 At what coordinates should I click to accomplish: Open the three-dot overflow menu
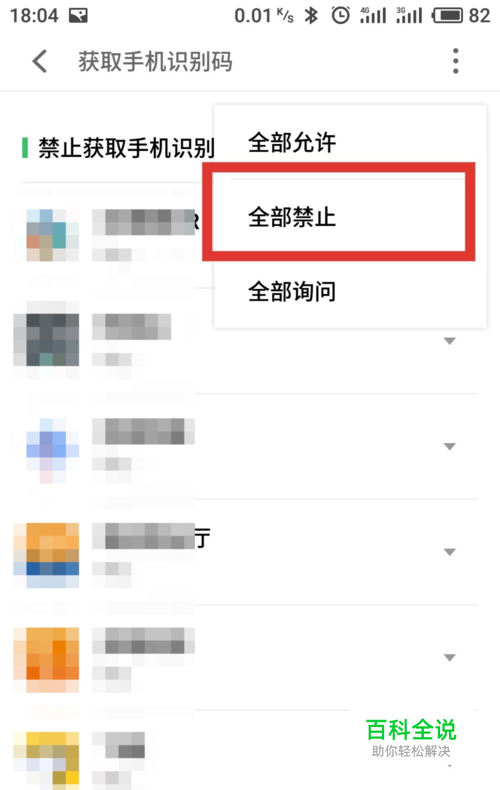[456, 61]
